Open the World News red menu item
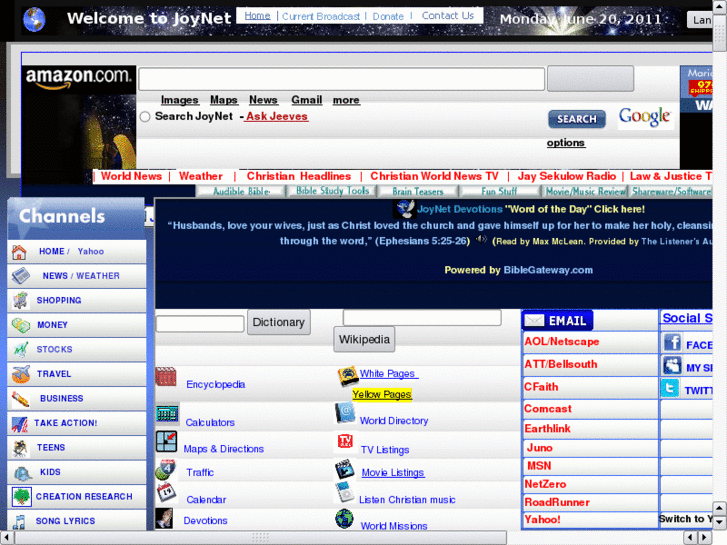Viewport: 727px width, 545px height. [131, 176]
